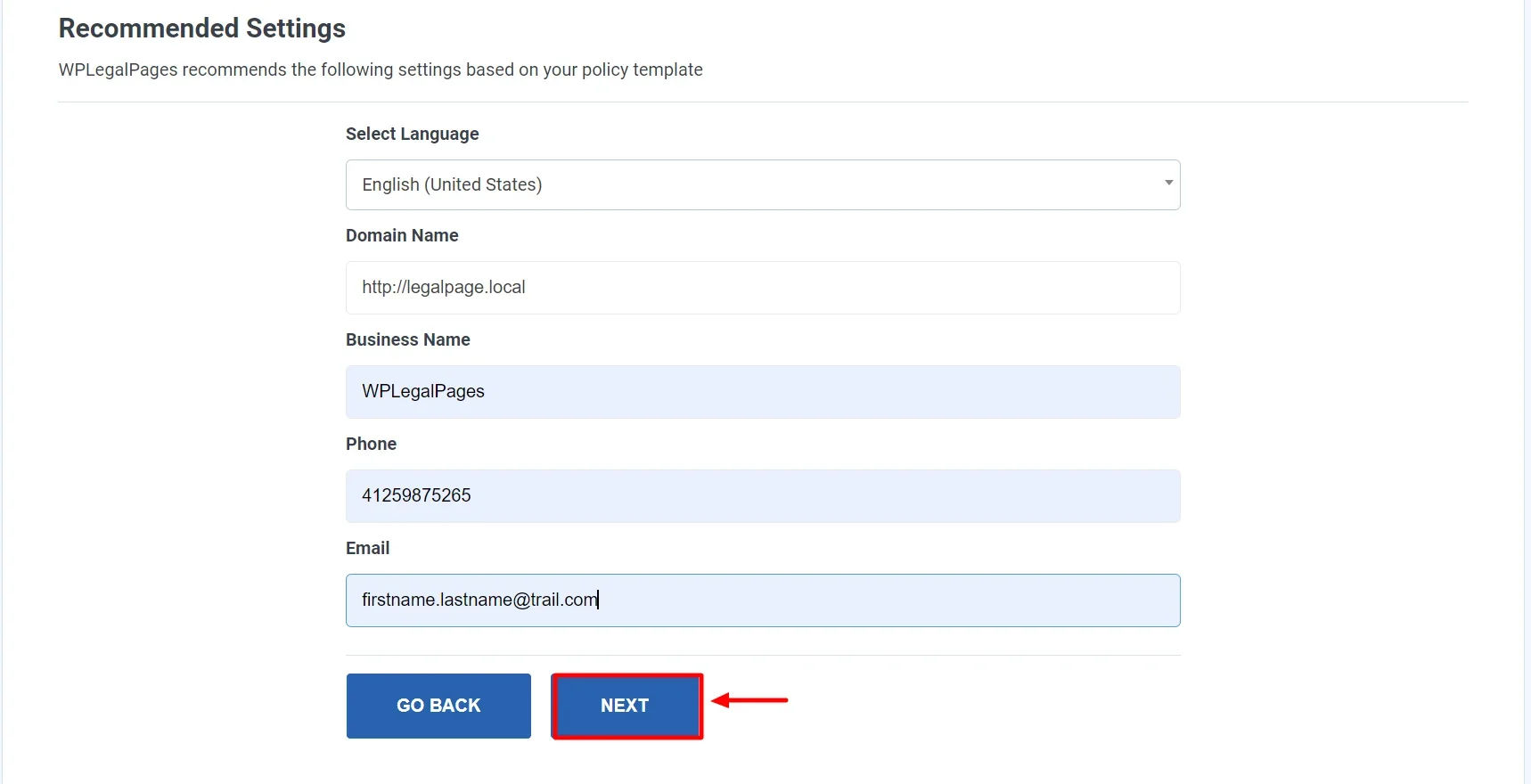Click the red arrow pointing to NEXT
The height and width of the screenshot is (784, 1531).
pos(749,700)
